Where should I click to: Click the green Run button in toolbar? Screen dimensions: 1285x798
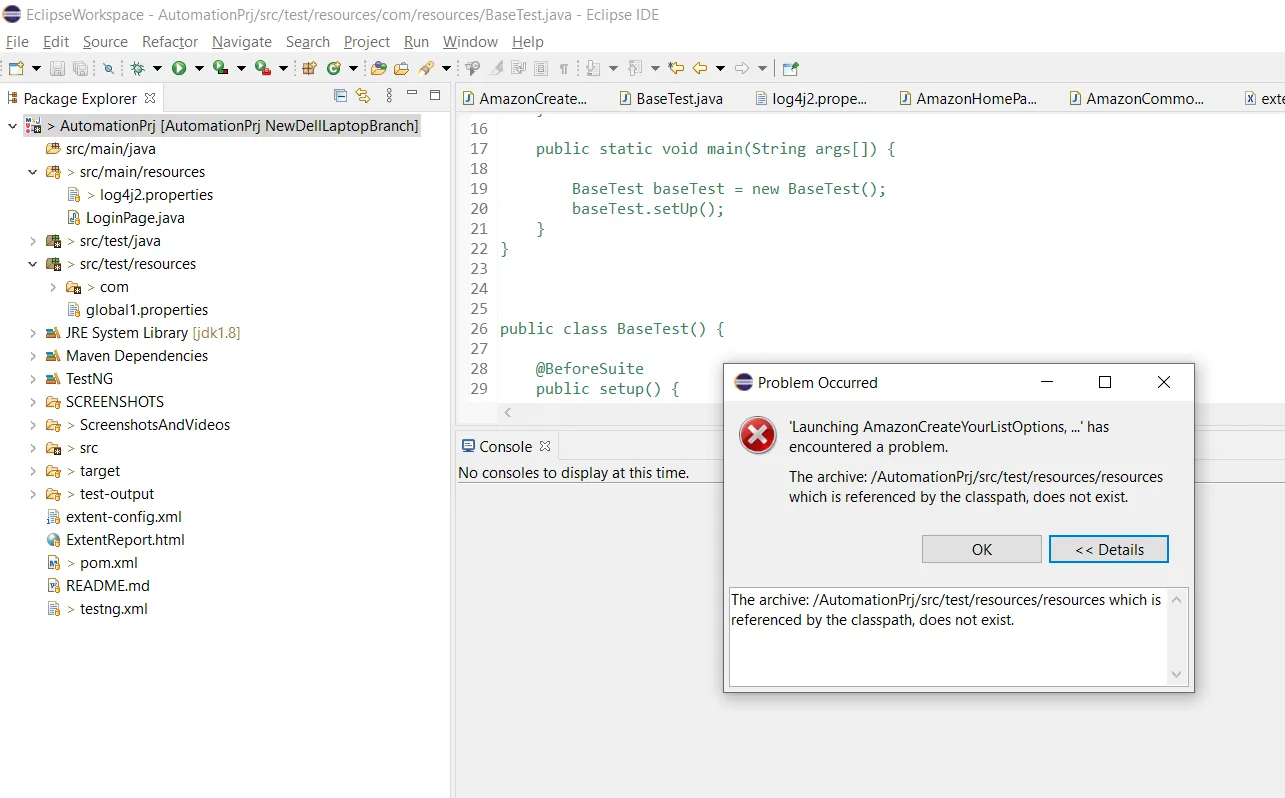(x=179, y=68)
